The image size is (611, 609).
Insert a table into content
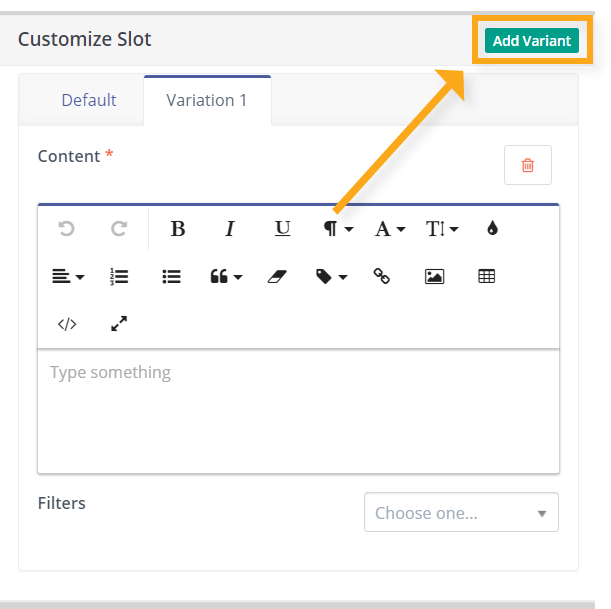coord(486,277)
